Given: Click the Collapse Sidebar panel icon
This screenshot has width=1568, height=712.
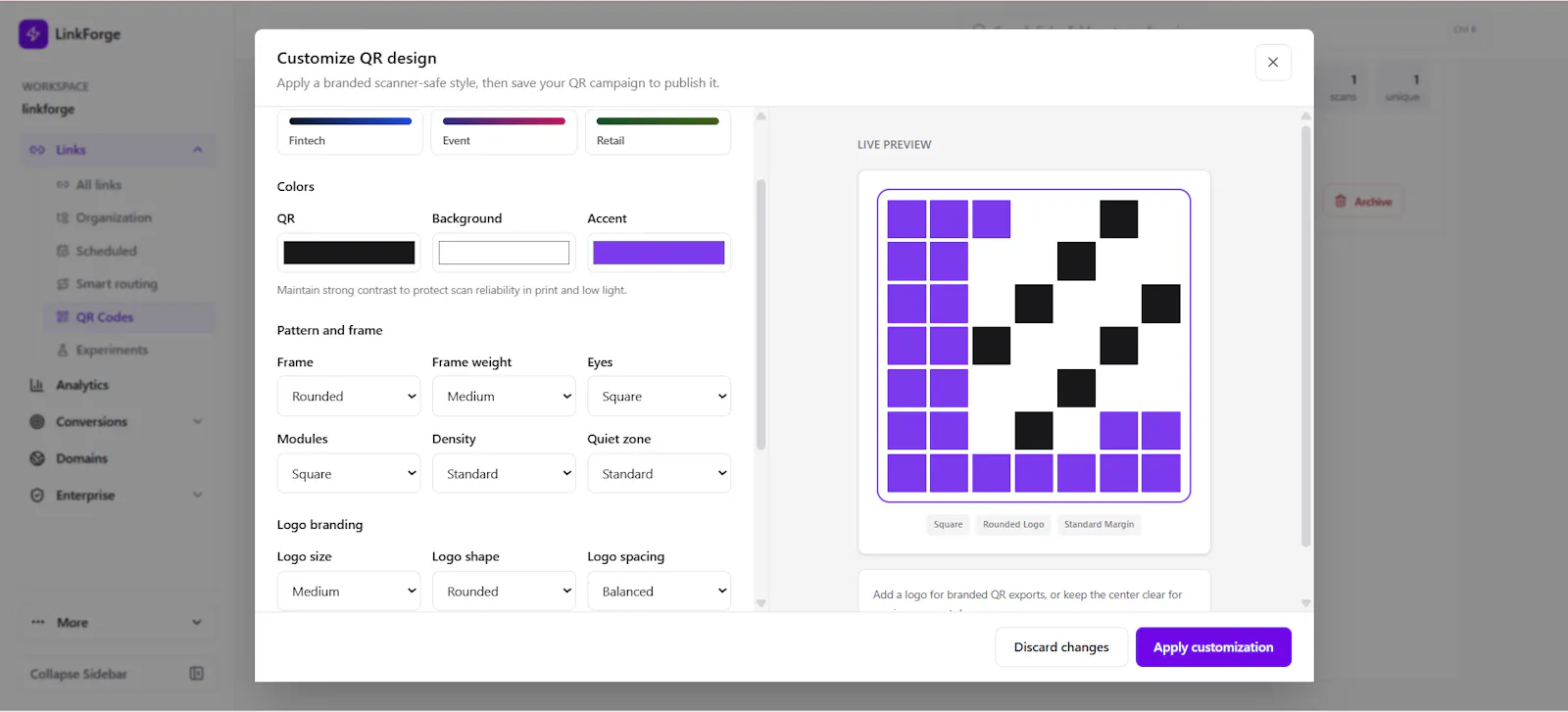Looking at the screenshot, I should click(197, 673).
